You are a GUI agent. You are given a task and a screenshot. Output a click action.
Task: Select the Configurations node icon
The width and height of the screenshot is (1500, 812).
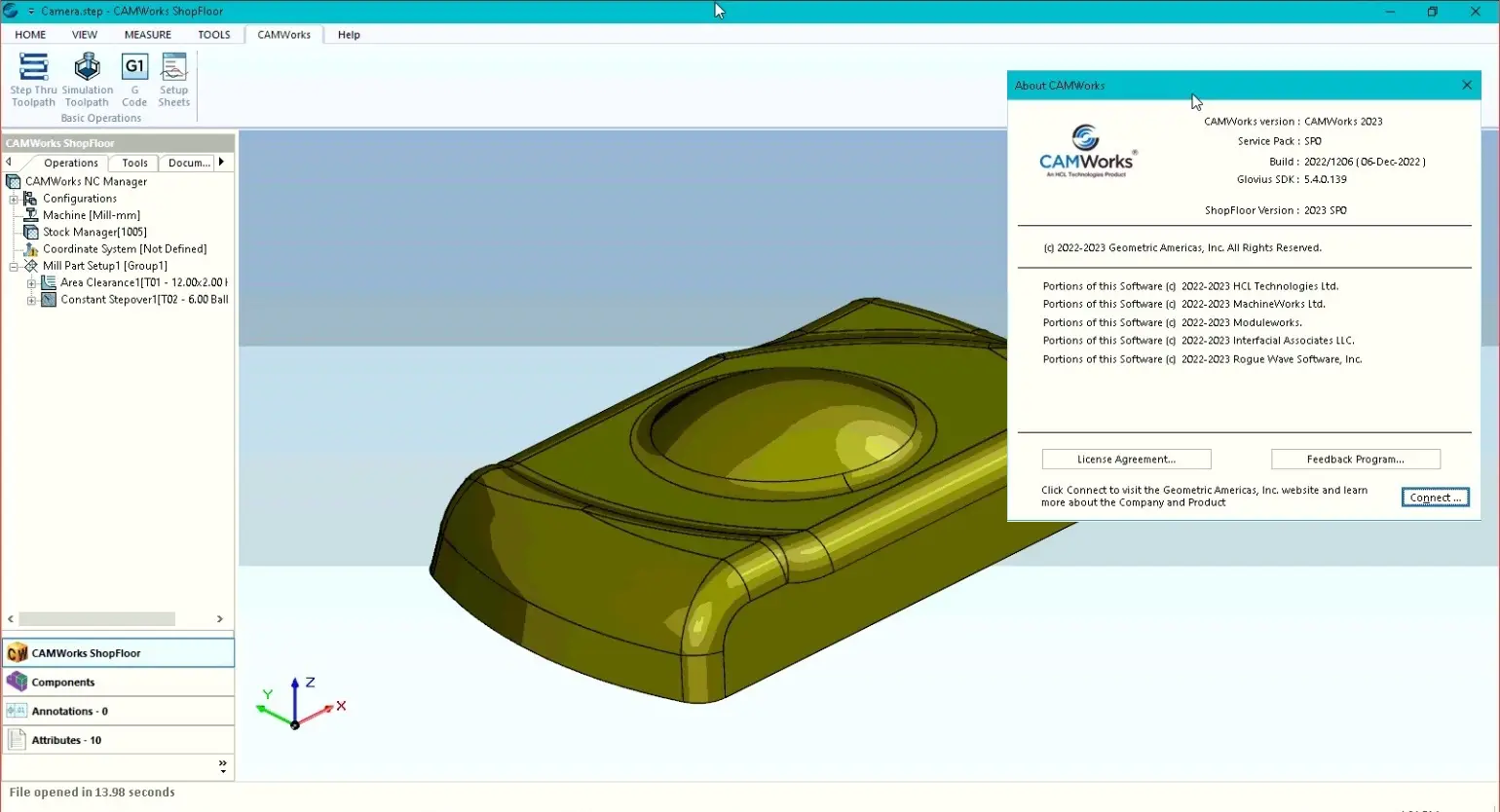point(31,199)
